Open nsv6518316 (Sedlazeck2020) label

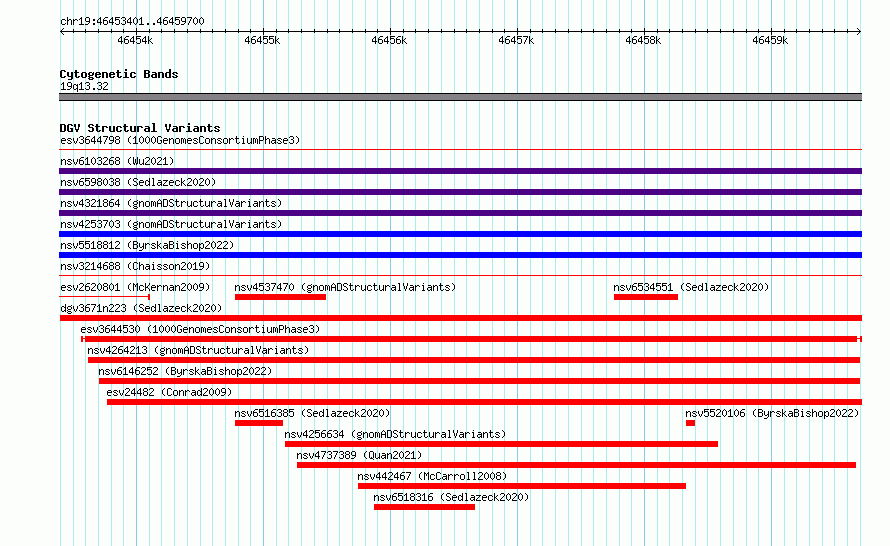tap(451, 497)
